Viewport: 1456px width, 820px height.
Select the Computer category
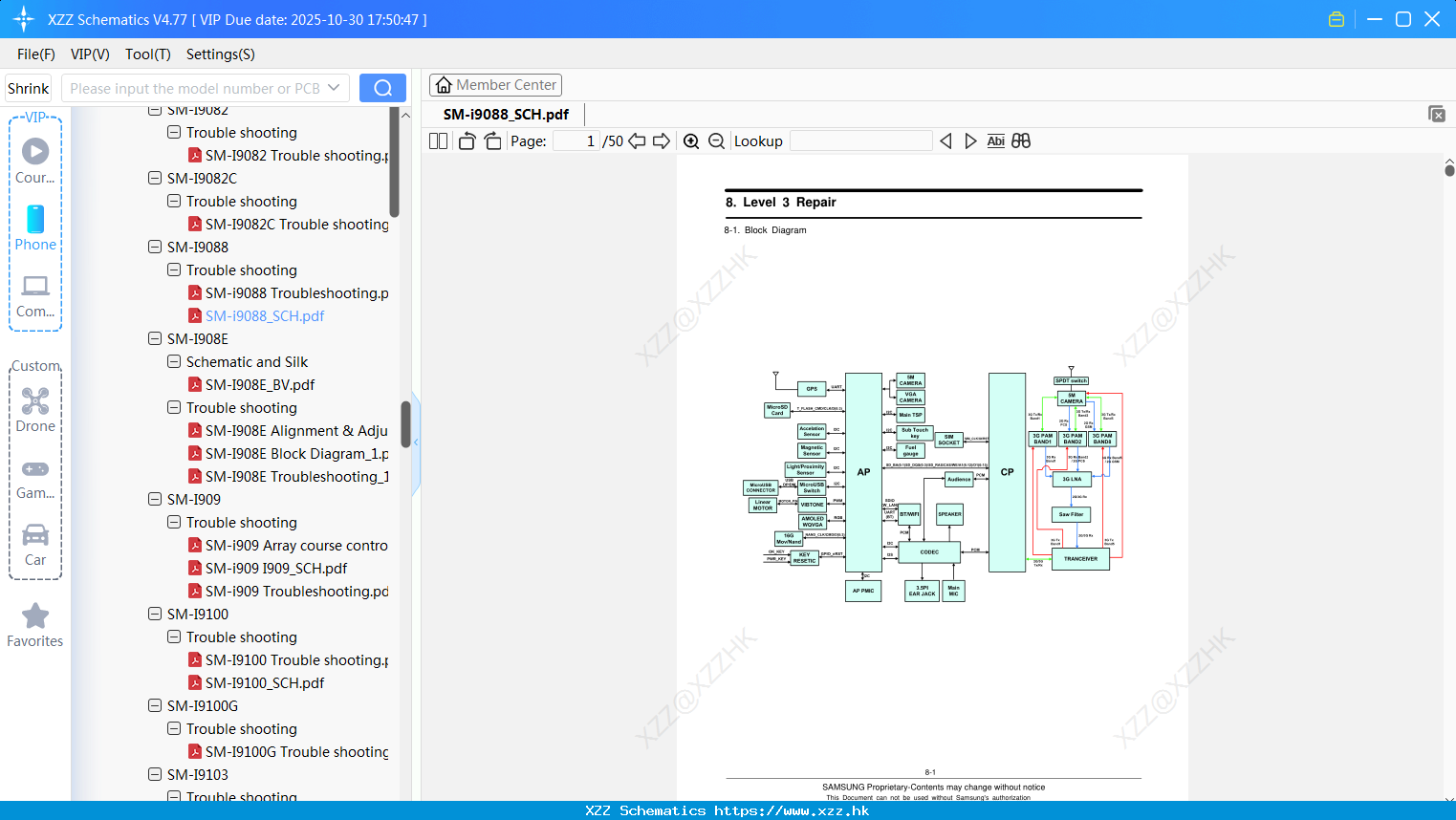(35, 296)
